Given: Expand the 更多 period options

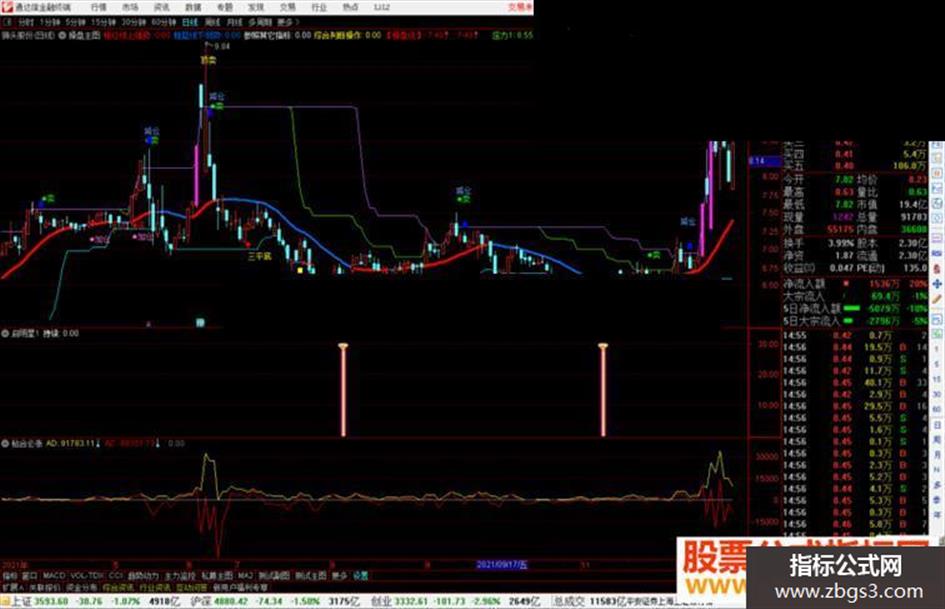Looking at the screenshot, I should coord(286,22).
